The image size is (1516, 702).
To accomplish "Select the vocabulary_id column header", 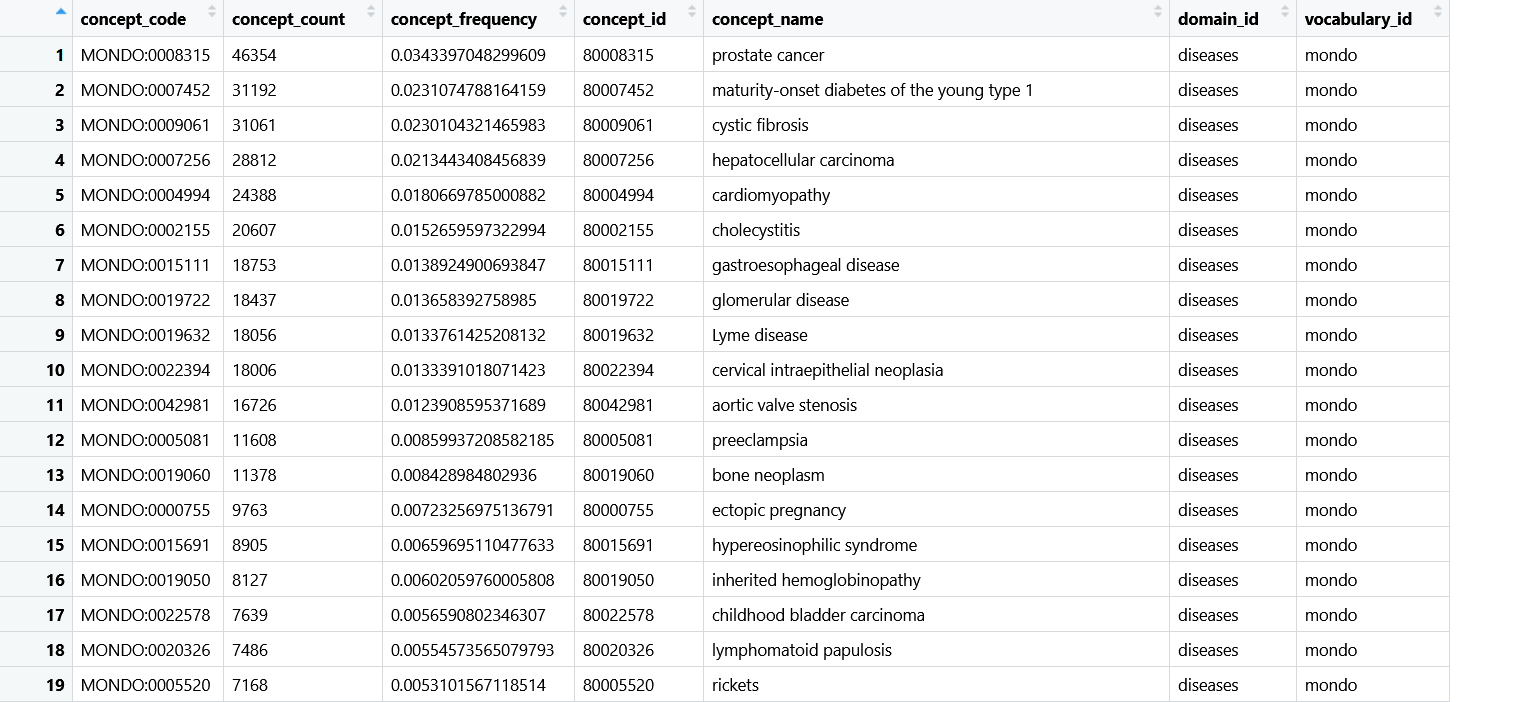I will [x=1358, y=18].
